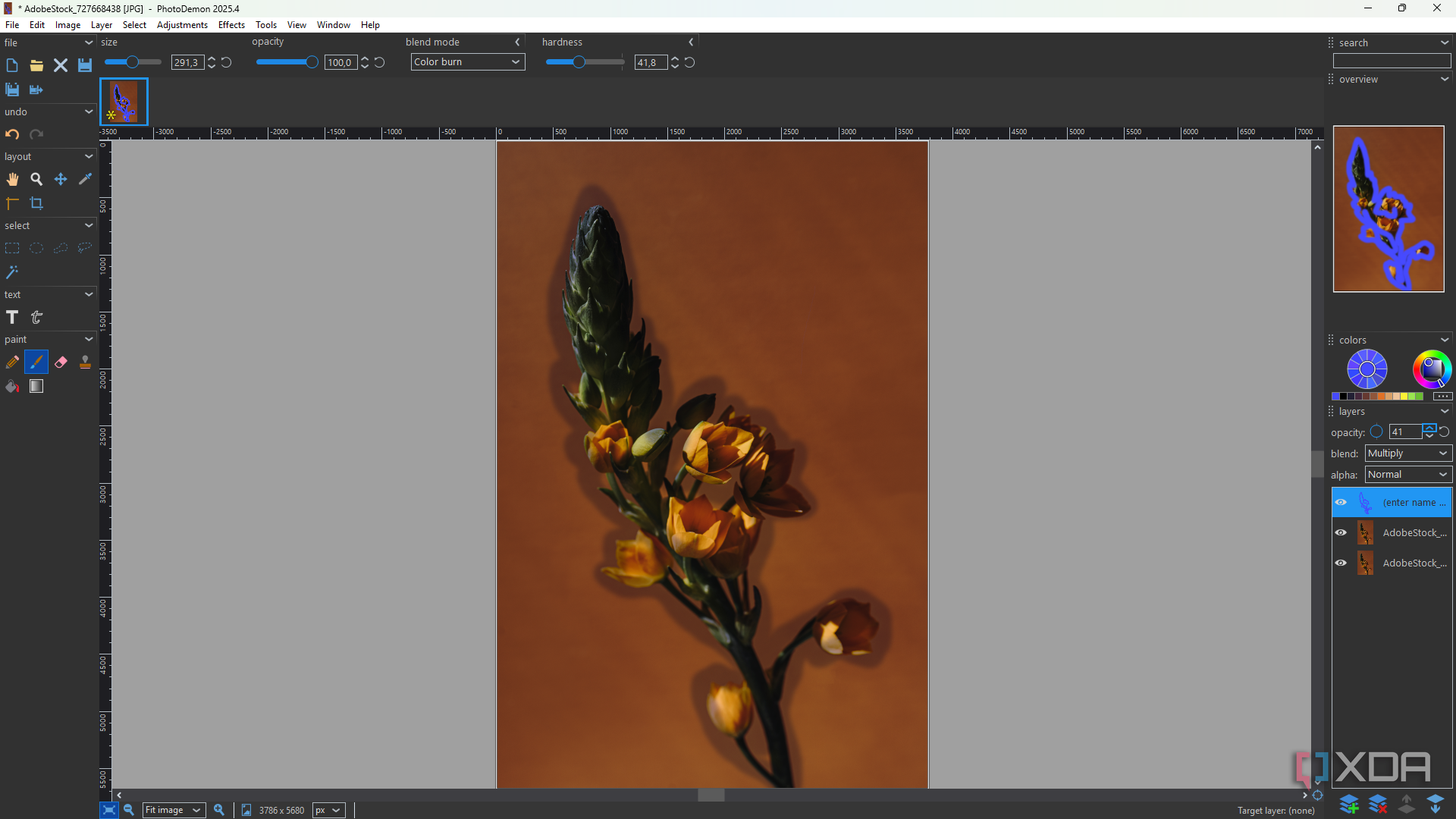Open the Fit image zoom dropdown
Screen dimensions: 1456x819
[x=174, y=810]
